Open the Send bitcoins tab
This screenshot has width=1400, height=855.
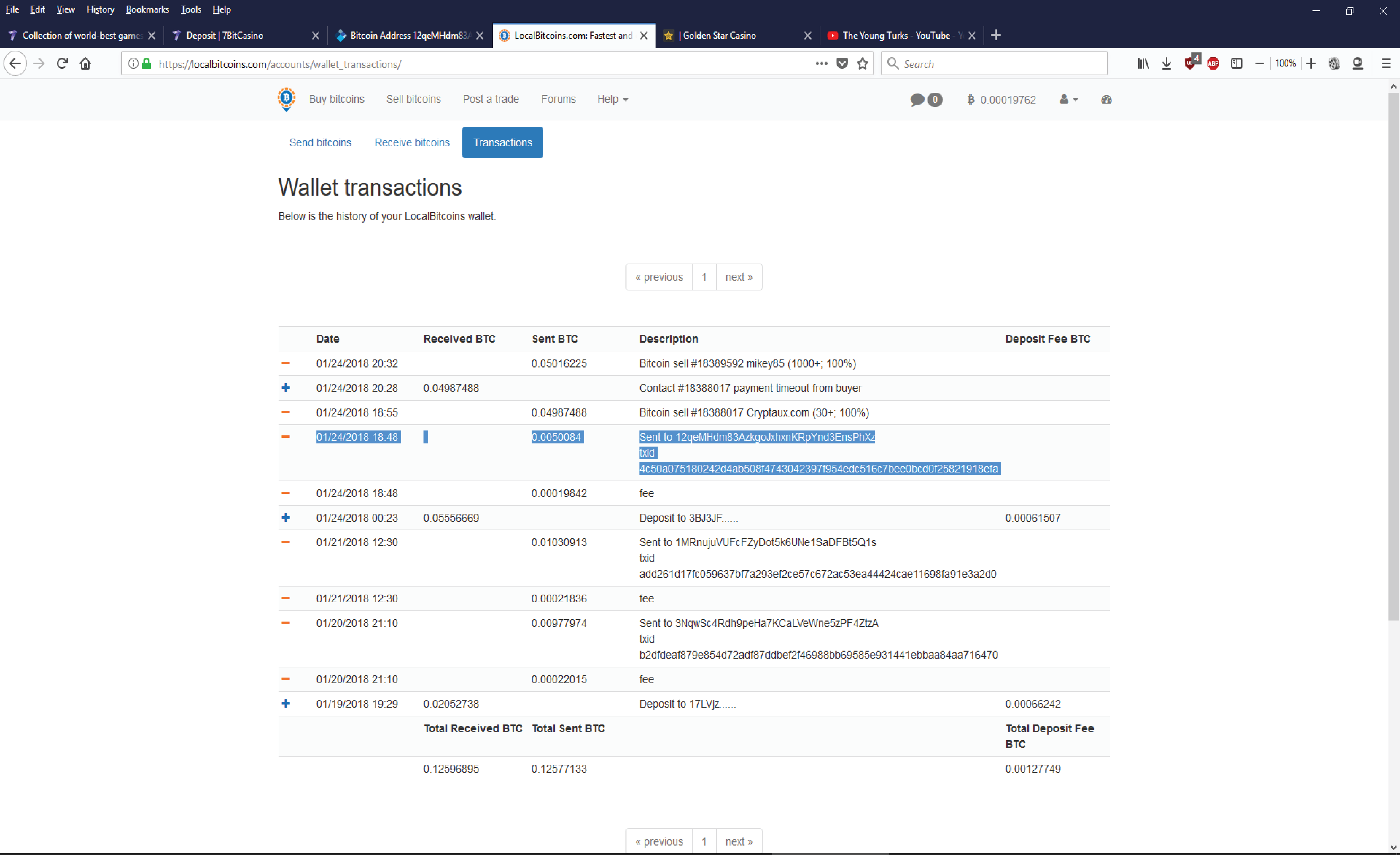(x=320, y=142)
